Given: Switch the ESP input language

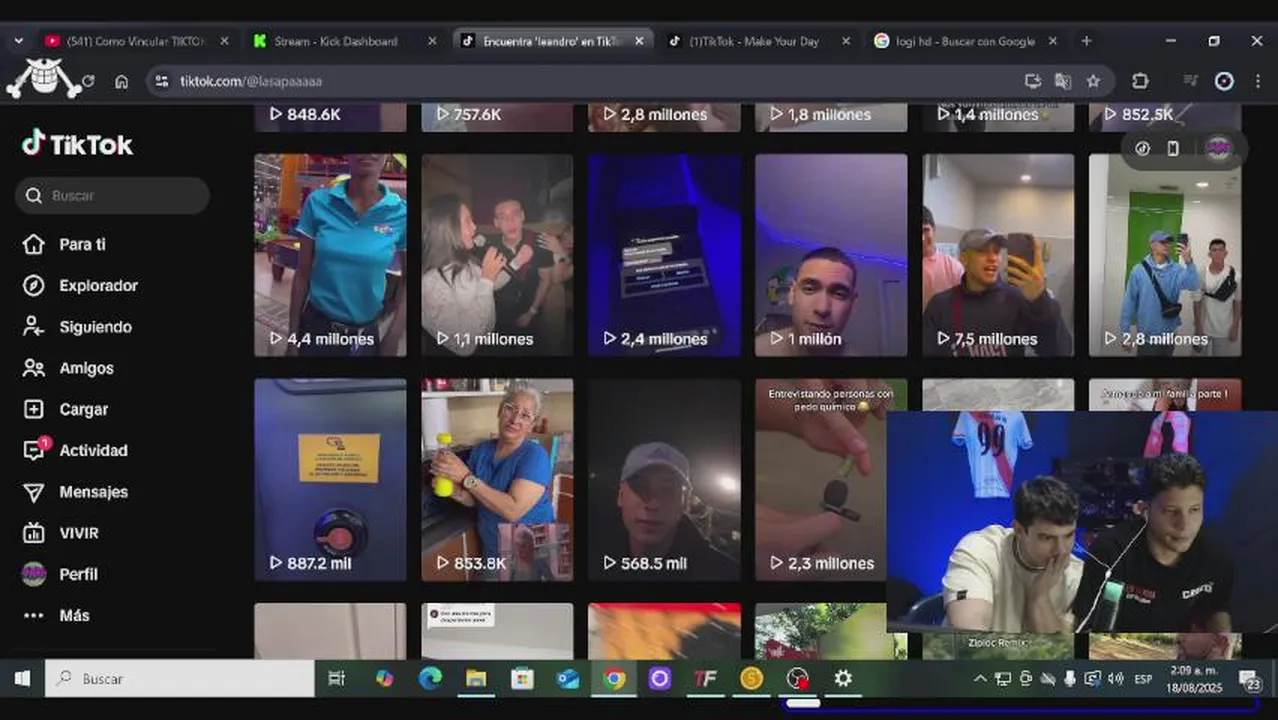Looking at the screenshot, I should (x=1143, y=679).
